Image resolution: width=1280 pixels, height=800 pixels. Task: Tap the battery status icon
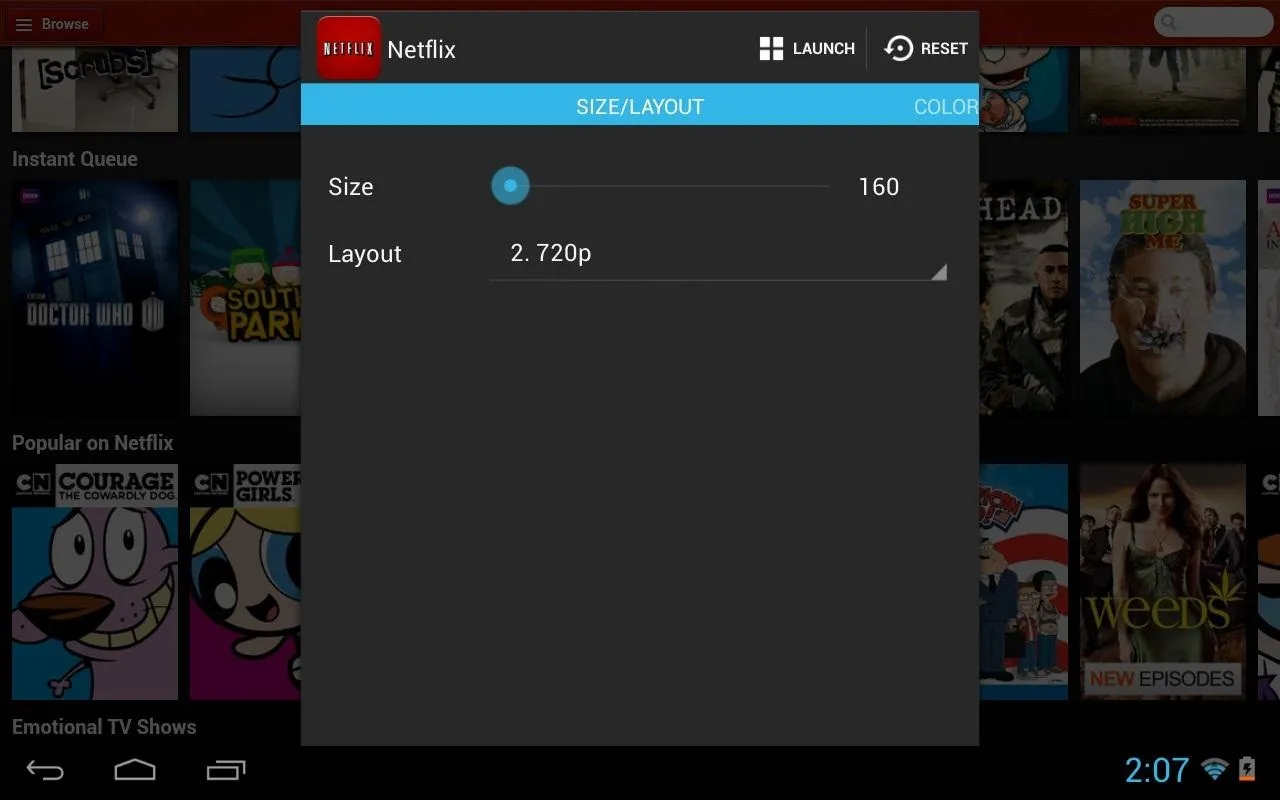coord(1247,769)
